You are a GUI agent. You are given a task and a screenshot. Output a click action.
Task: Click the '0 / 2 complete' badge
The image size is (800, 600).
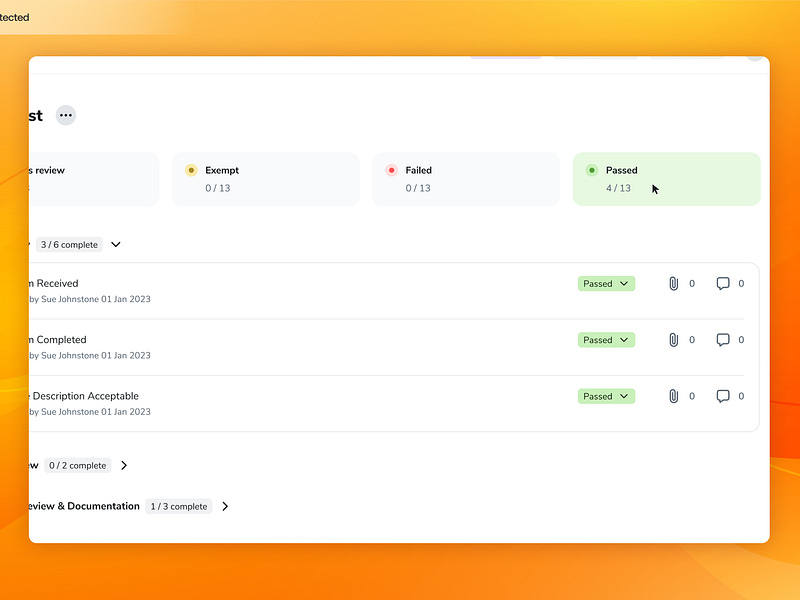pos(78,465)
